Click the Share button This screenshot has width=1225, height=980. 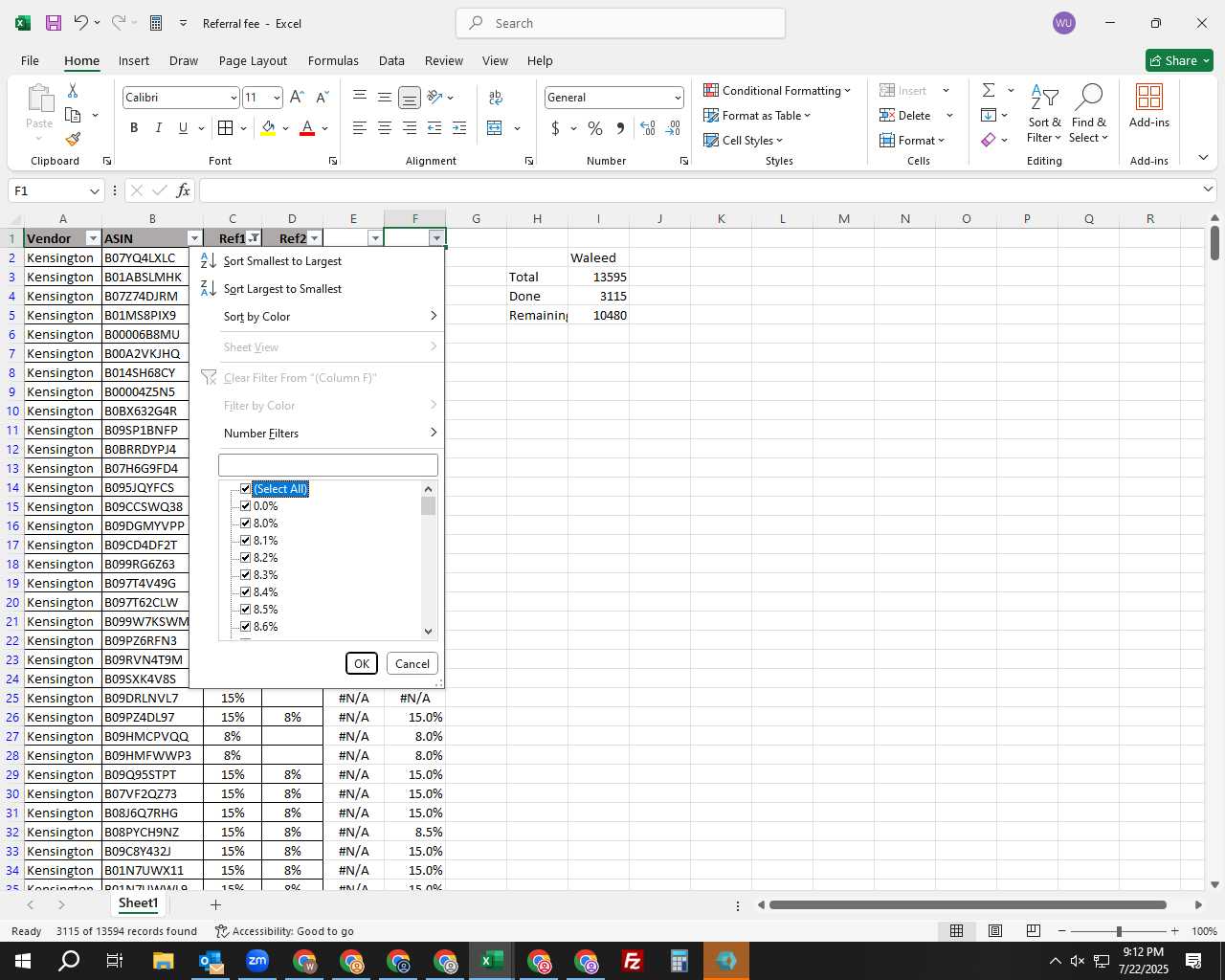[1179, 60]
